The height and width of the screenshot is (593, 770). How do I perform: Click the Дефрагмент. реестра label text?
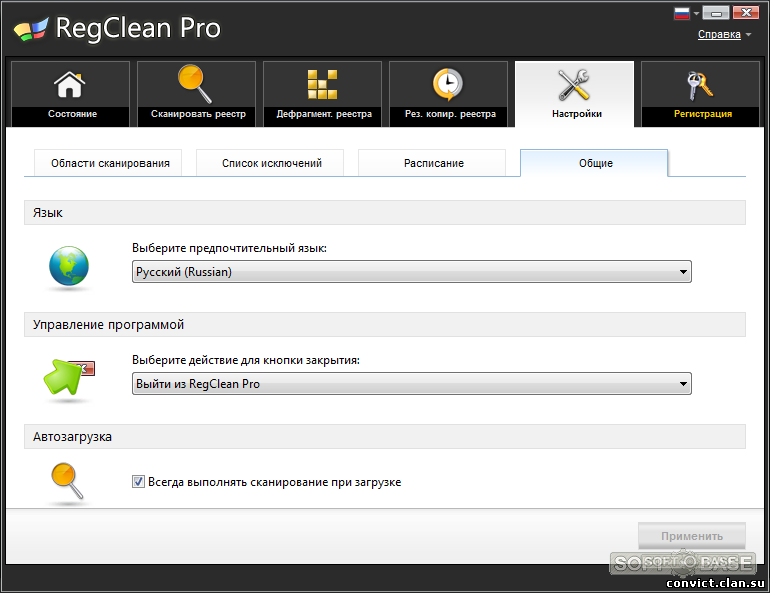pos(324,114)
